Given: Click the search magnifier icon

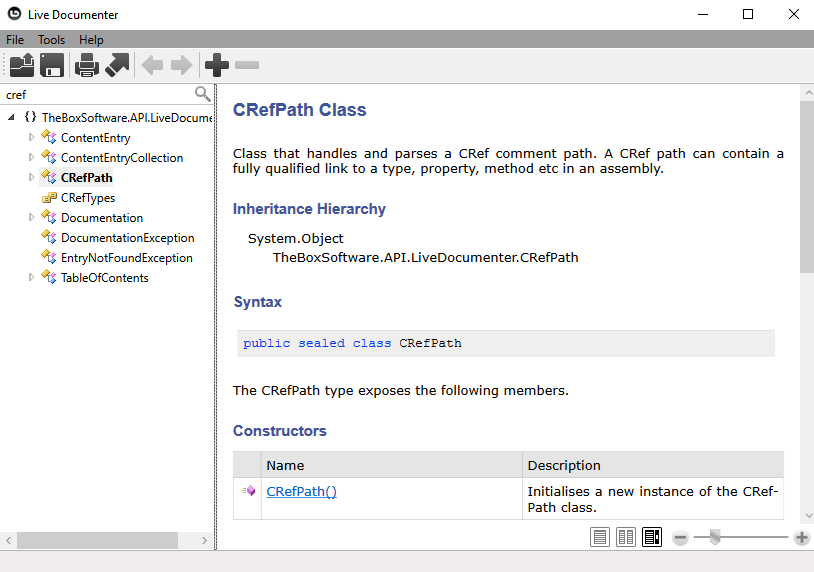Looking at the screenshot, I should coord(202,94).
